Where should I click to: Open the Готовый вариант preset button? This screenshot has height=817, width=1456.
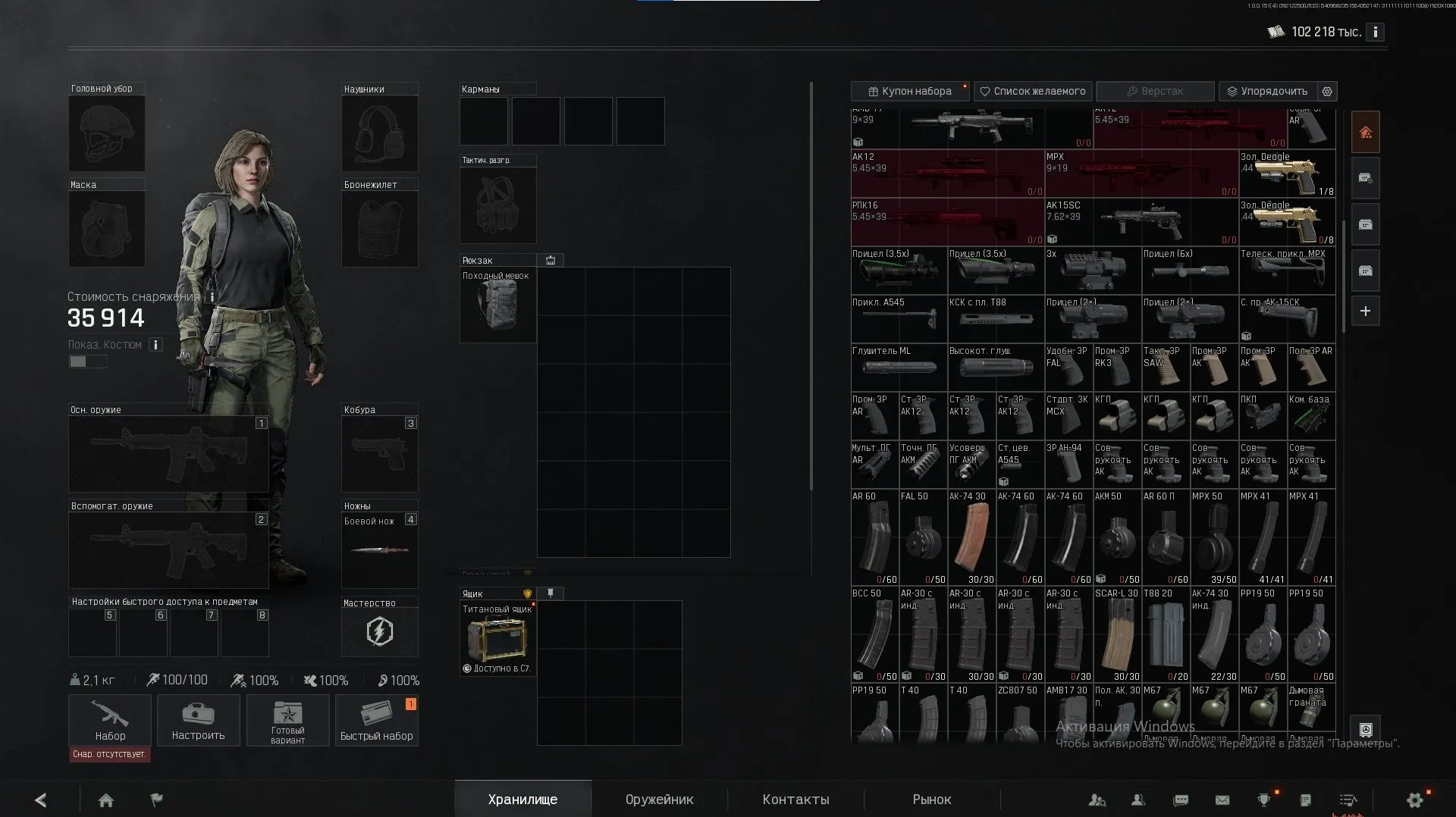tap(288, 720)
